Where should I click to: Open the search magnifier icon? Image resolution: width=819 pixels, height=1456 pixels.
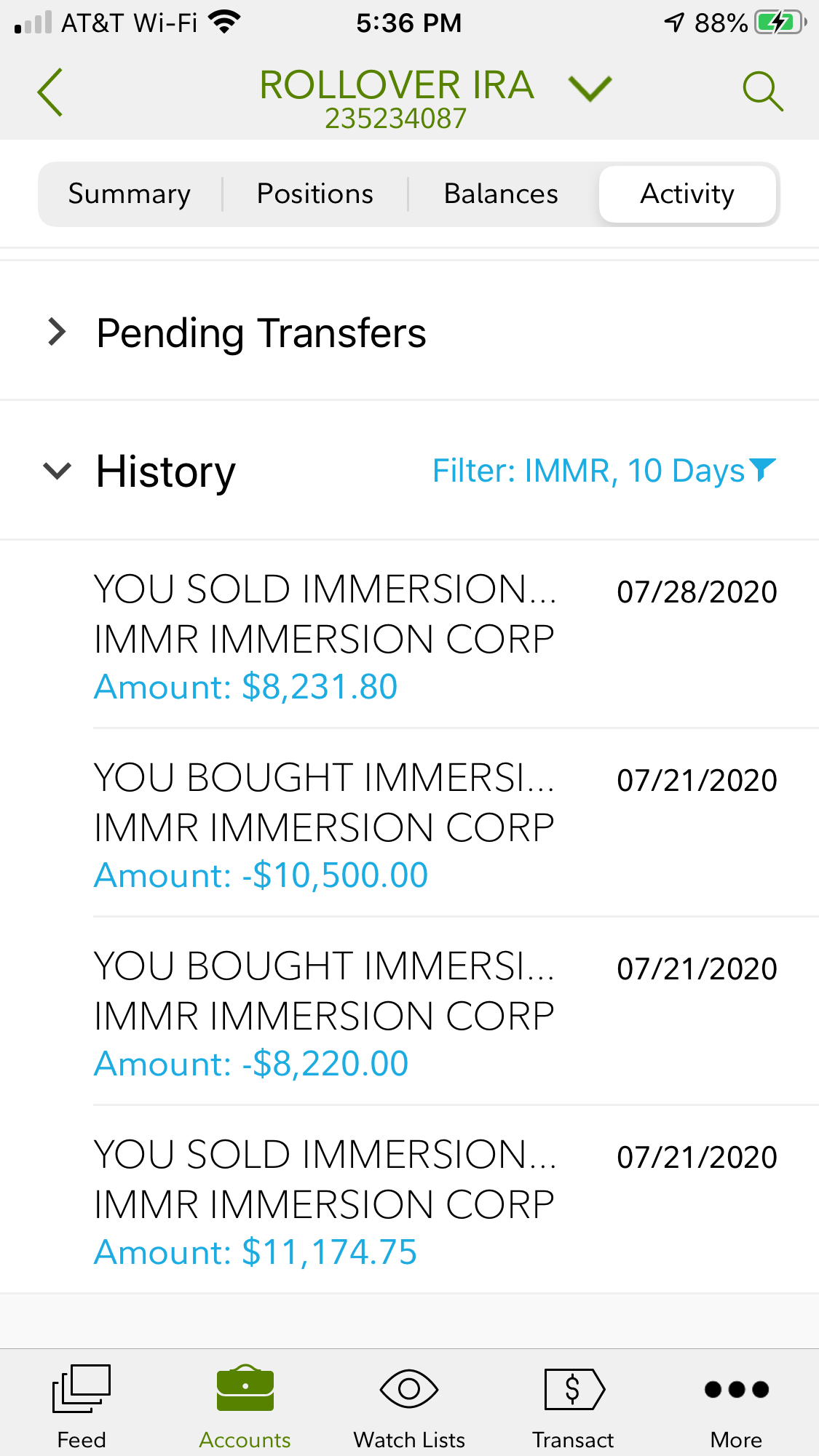(762, 92)
